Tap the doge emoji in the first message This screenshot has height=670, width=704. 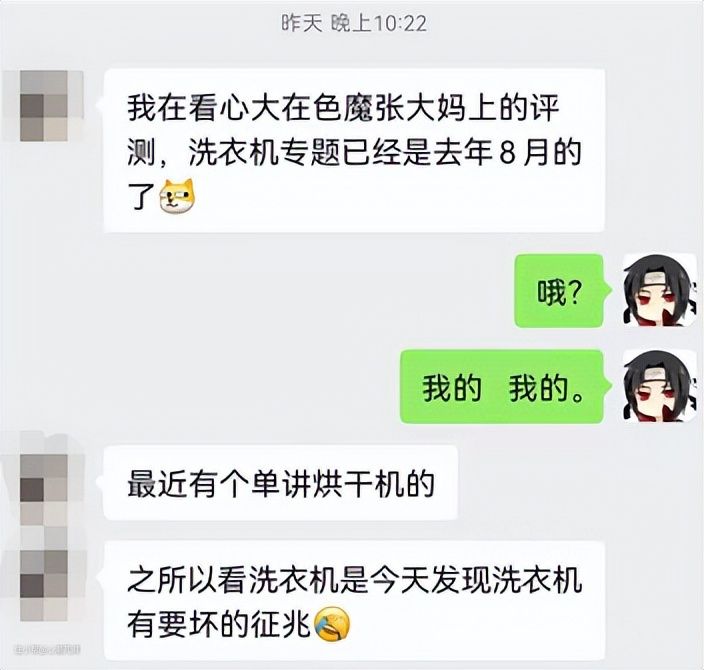(x=178, y=196)
